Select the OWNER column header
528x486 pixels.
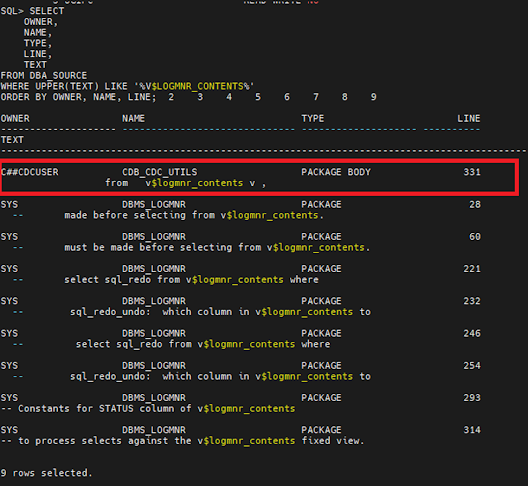pyautogui.click(x=15, y=119)
